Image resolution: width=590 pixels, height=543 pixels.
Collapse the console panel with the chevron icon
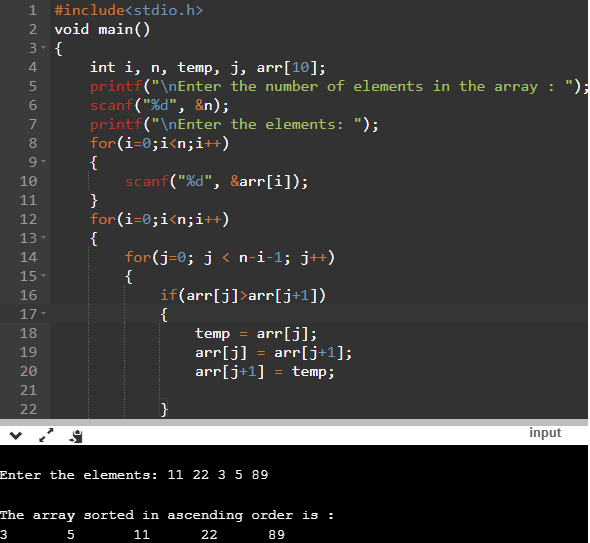coord(16,436)
